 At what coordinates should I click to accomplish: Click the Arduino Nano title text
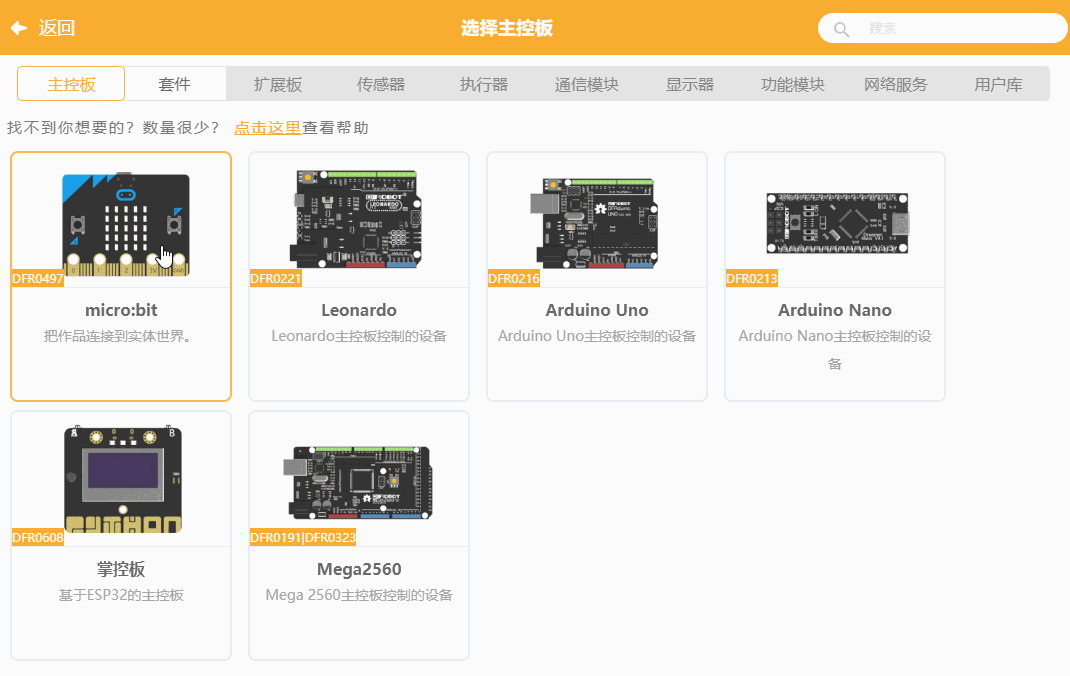coord(835,310)
